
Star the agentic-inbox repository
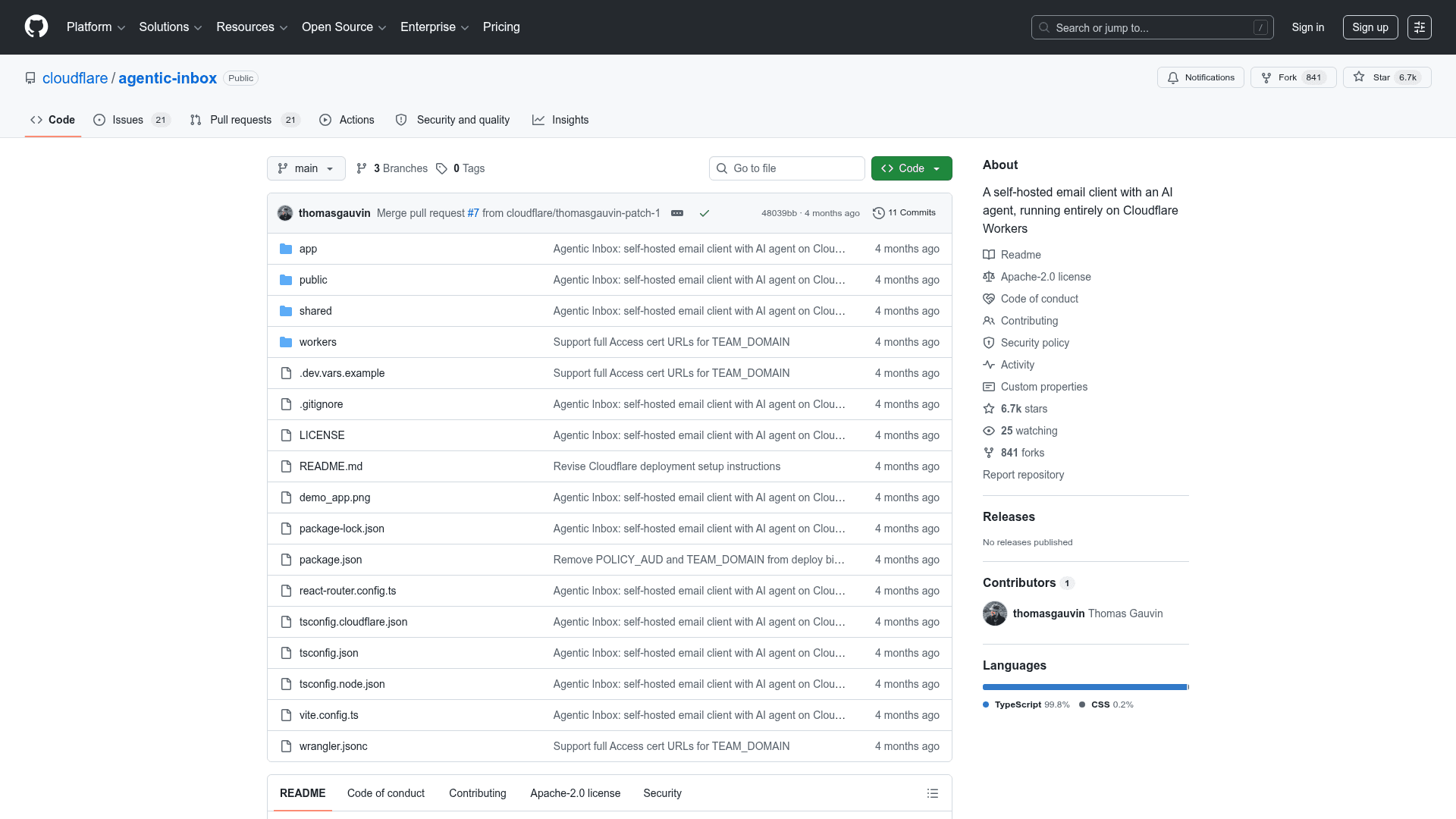tap(1387, 77)
